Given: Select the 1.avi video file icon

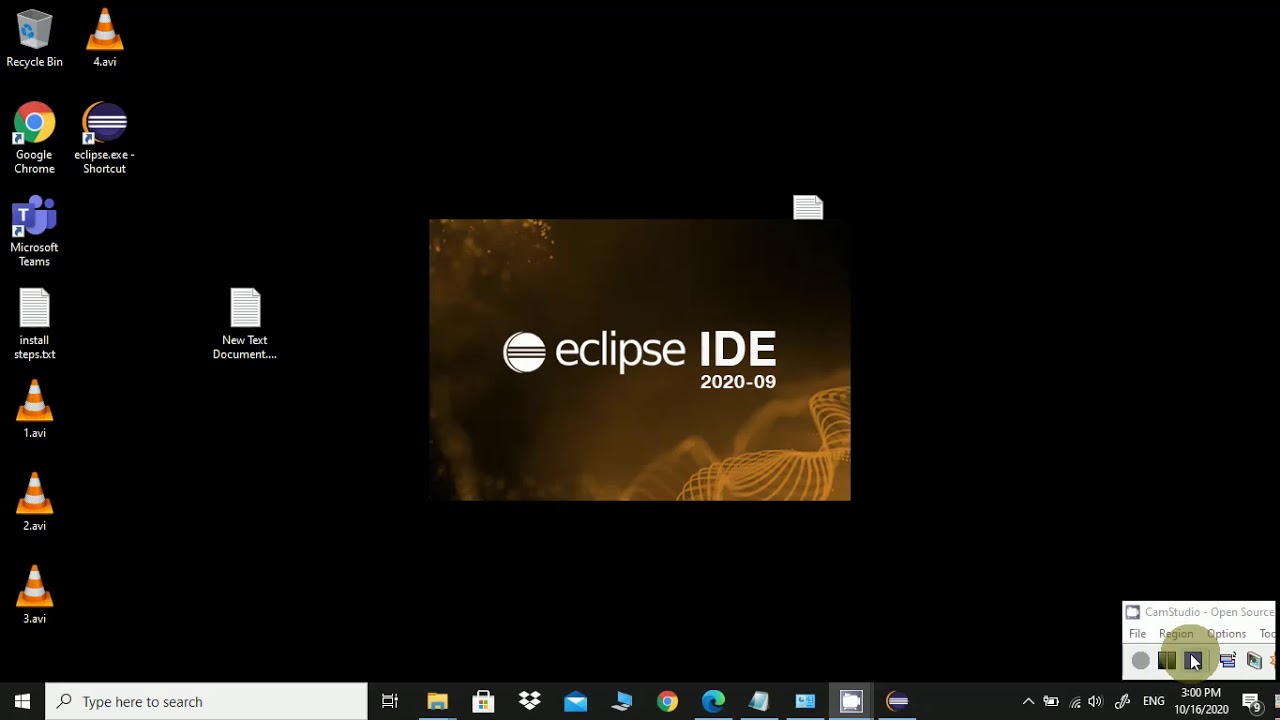Looking at the screenshot, I should pos(34,410).
